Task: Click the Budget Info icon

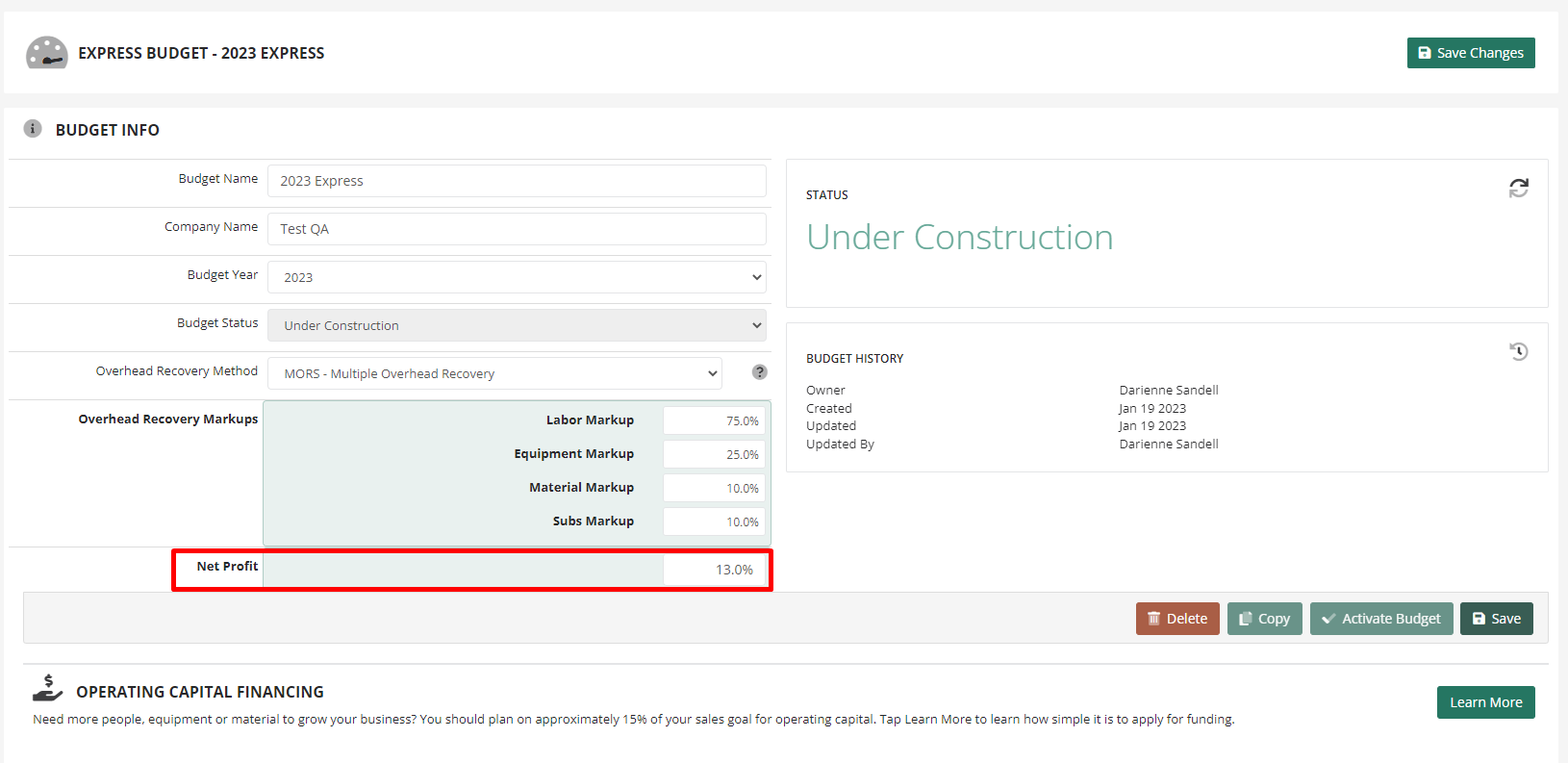Action: 33,129
